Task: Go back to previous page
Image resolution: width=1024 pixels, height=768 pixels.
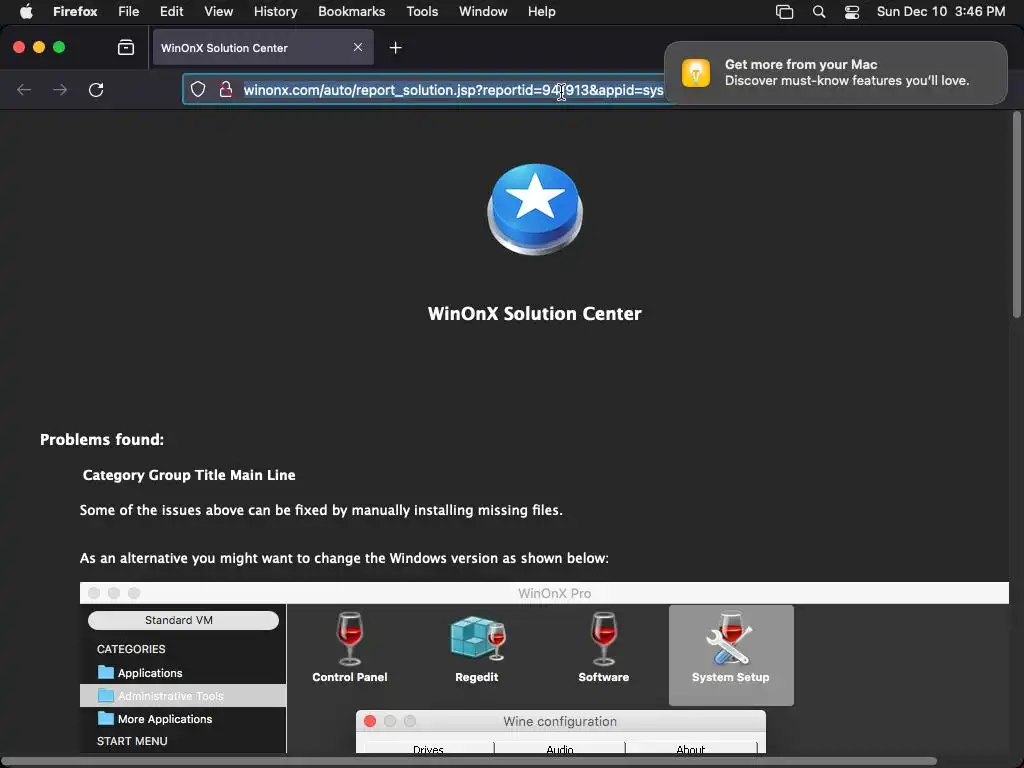Action: [24, 89]
